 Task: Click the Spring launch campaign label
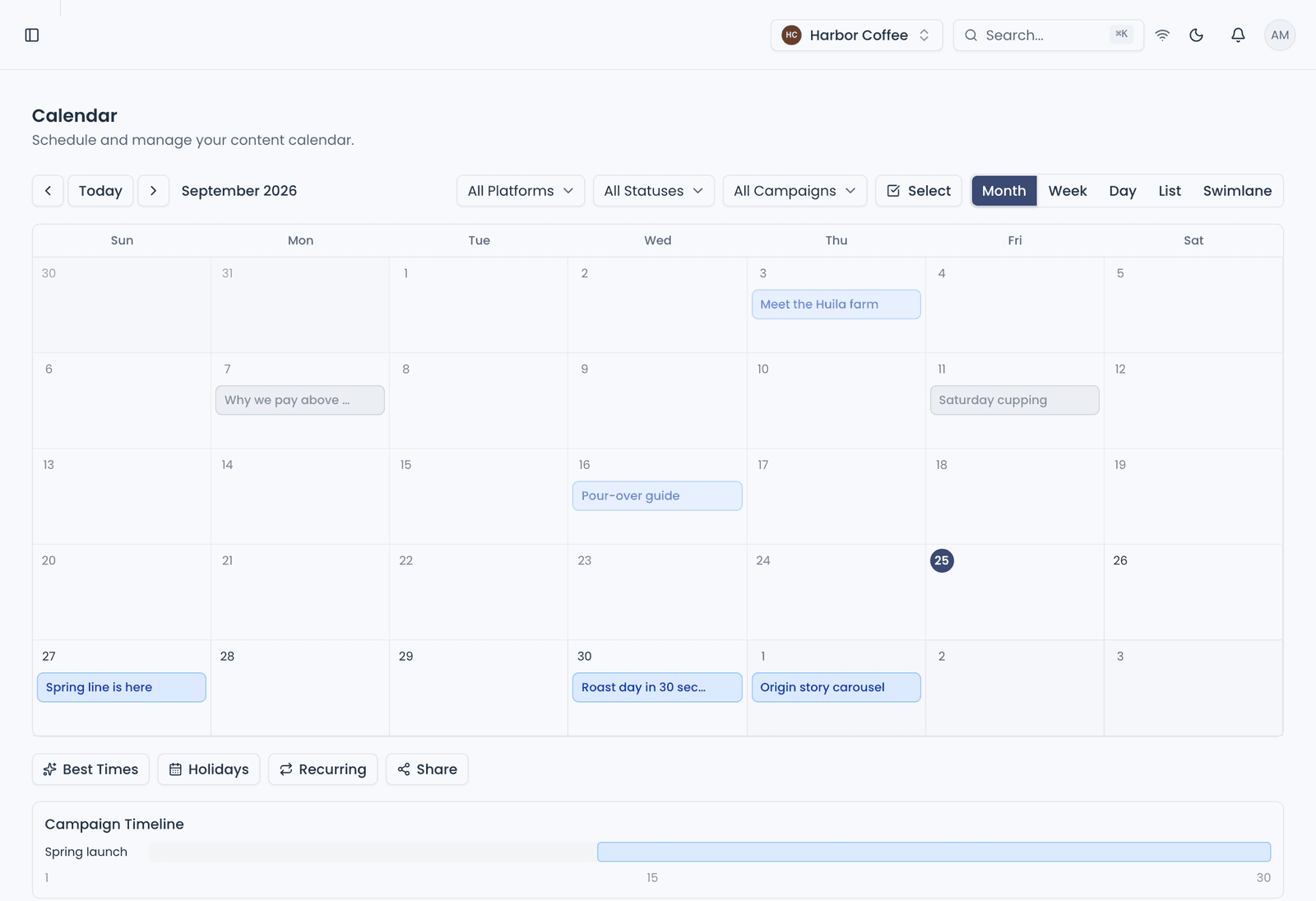pyautogui.click(x=86, y=852)
